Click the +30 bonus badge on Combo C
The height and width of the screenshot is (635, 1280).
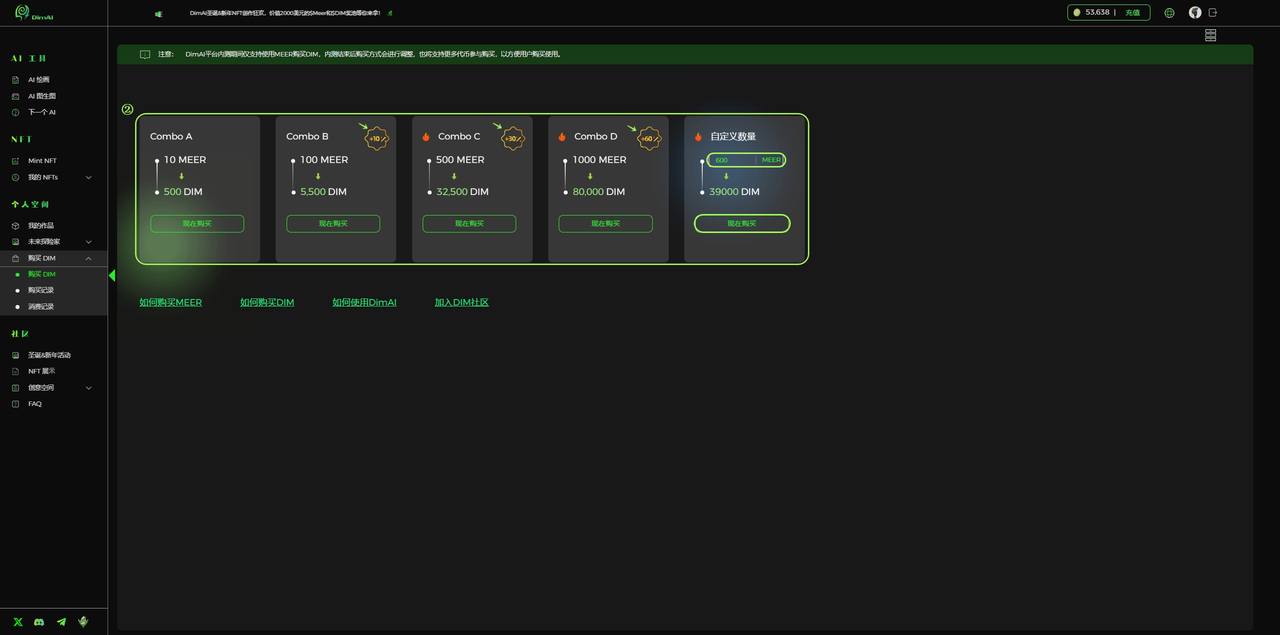pyautogui.click(x=512, y=138)
